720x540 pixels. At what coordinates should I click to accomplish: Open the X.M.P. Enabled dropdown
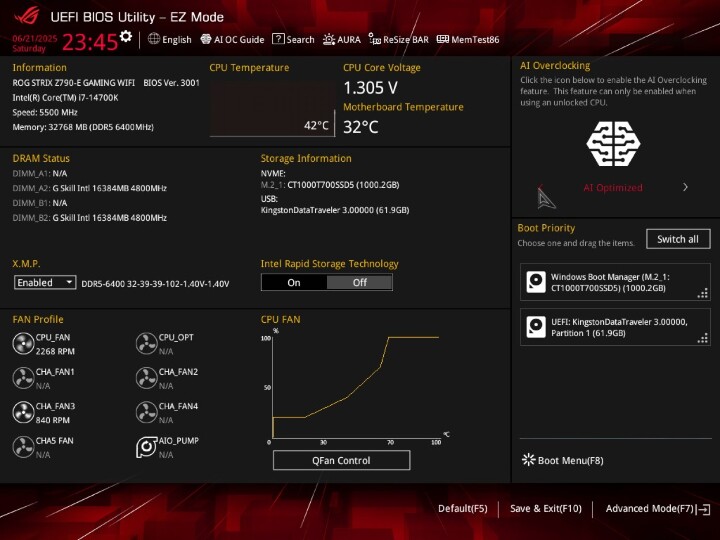coord(45,283)
